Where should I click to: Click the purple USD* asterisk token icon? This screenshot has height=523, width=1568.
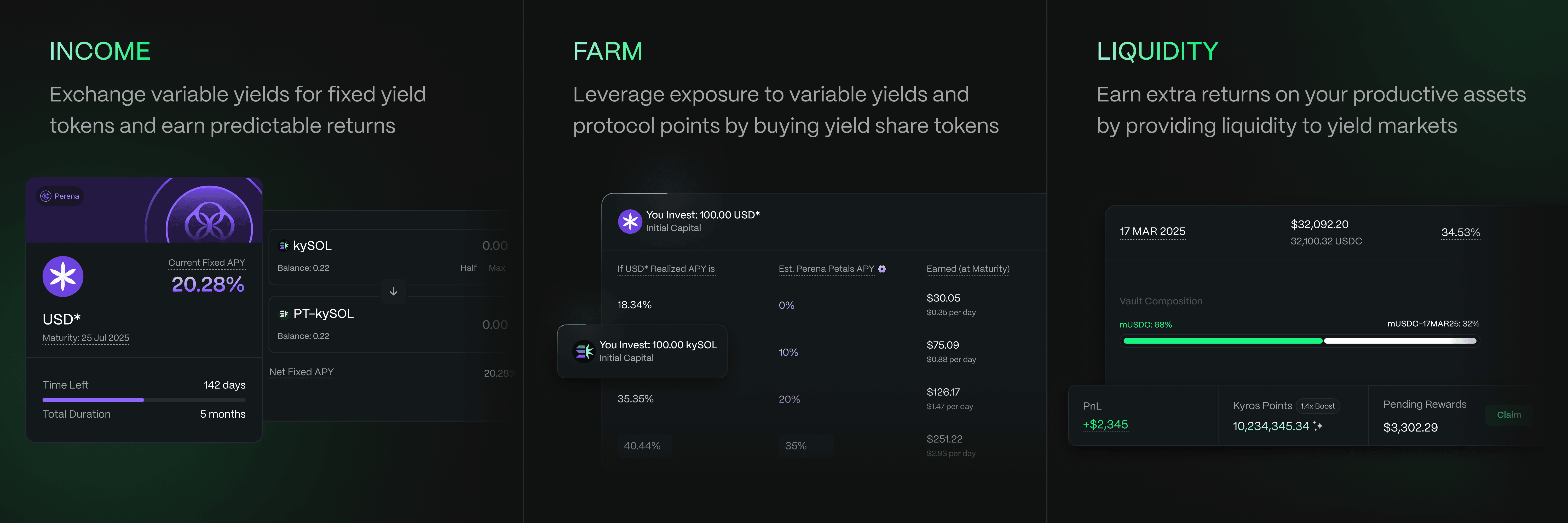[63, 276]
